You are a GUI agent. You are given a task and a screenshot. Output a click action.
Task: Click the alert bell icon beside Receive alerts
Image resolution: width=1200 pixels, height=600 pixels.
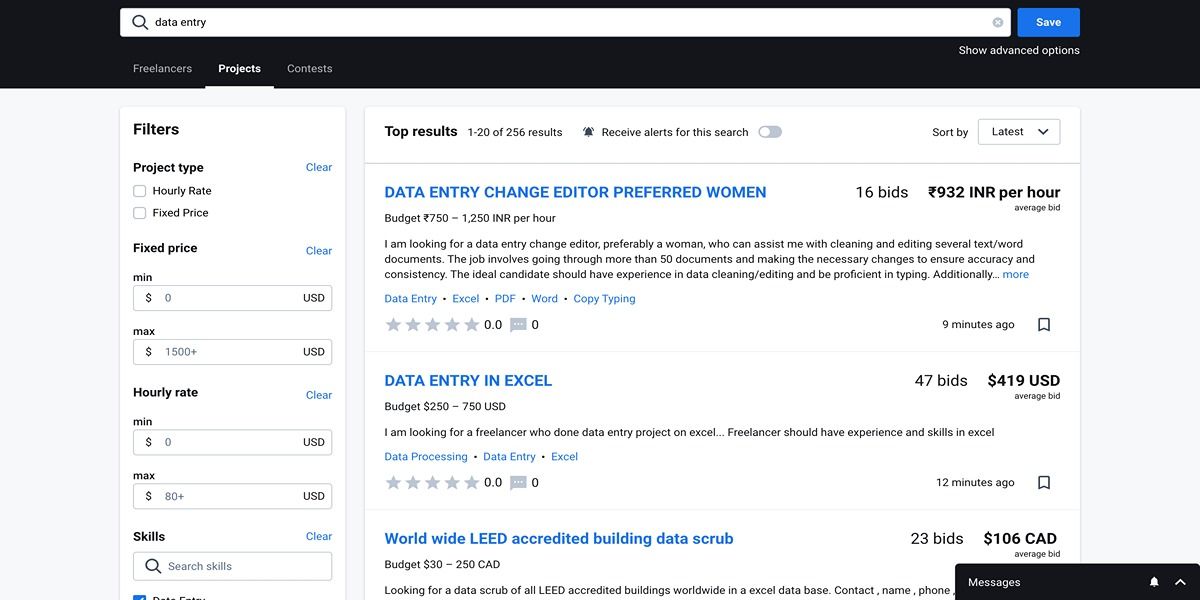coord(588,132)
